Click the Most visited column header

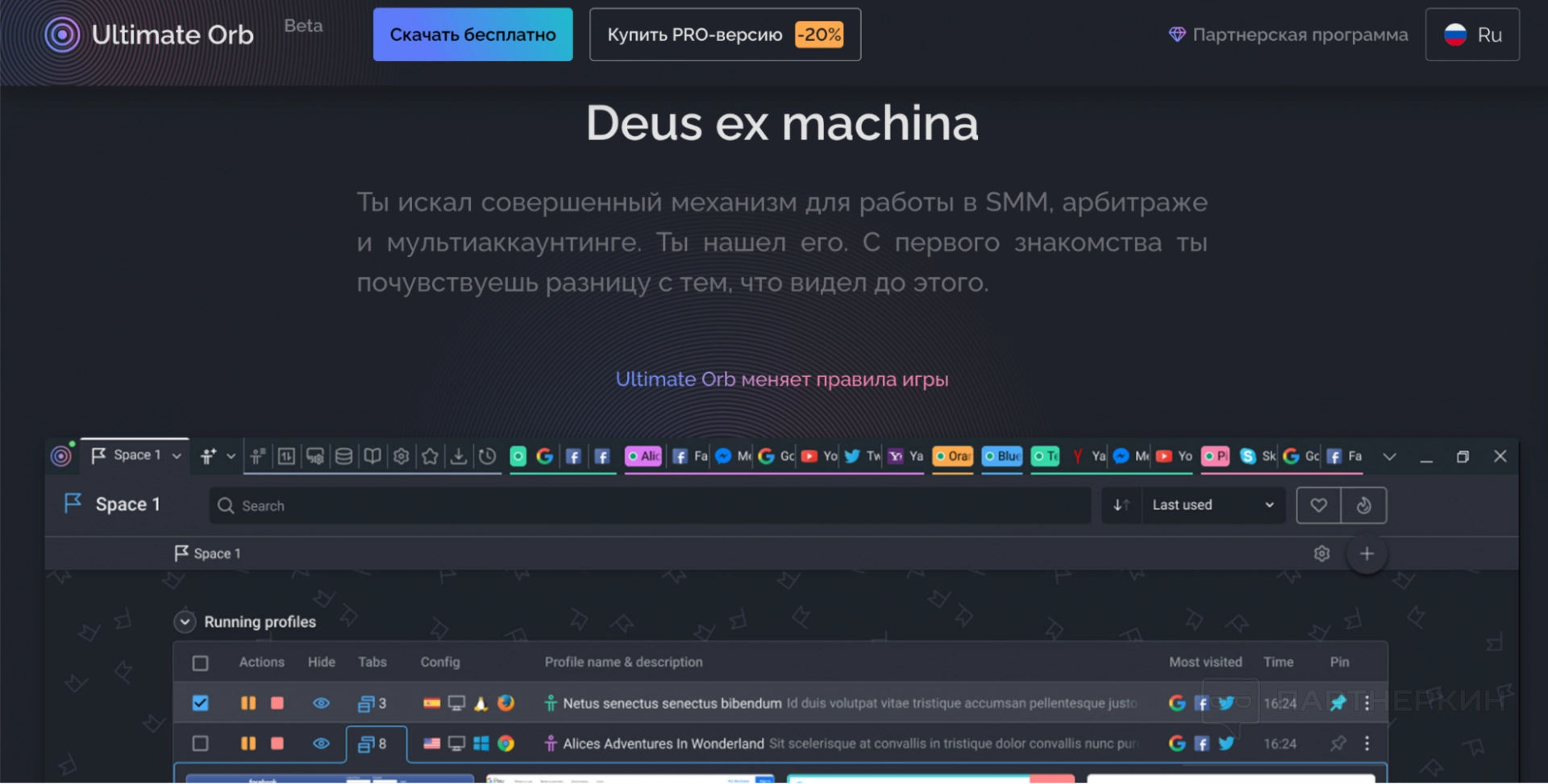(x=1205, y=662)
